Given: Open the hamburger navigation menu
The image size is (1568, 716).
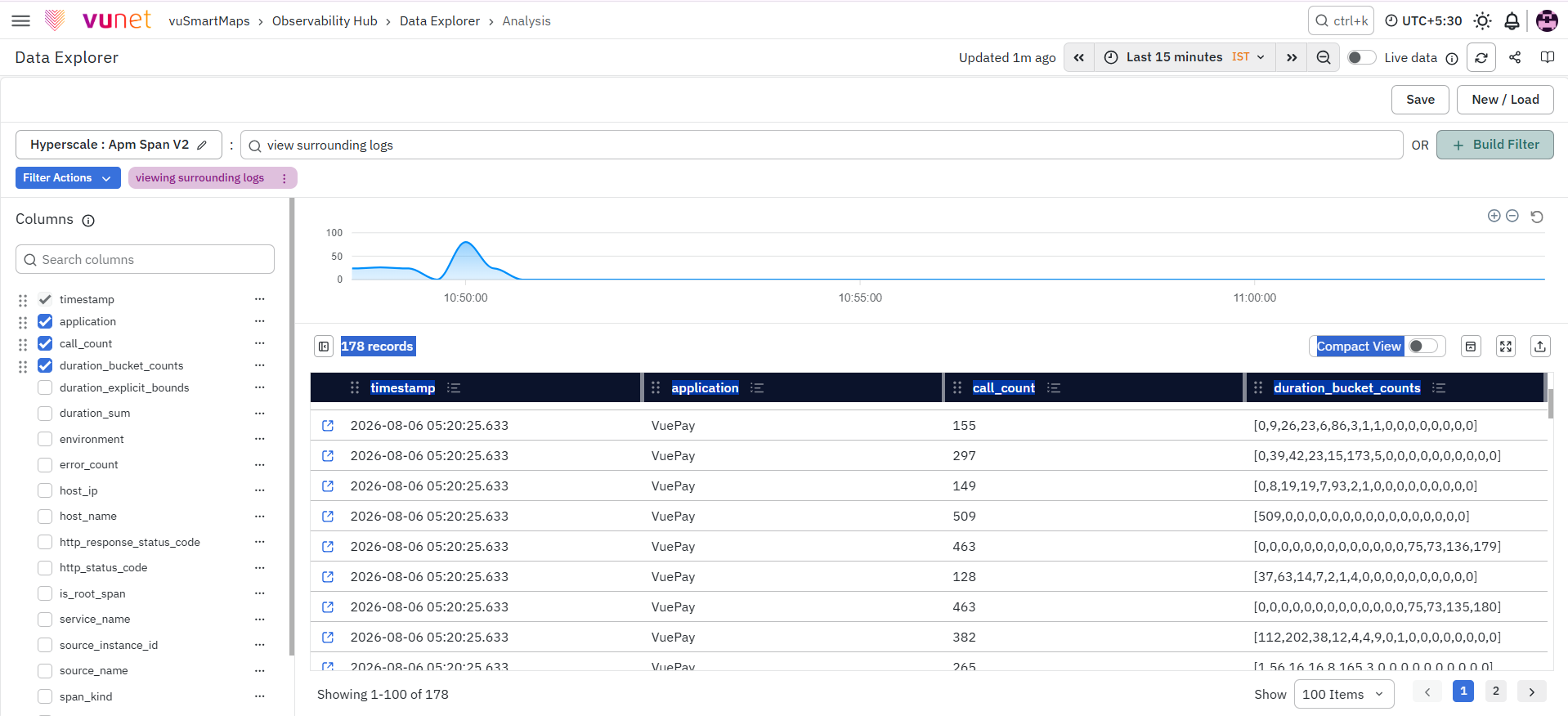Looking at the screenshot, I should click(x=21, y=21).
